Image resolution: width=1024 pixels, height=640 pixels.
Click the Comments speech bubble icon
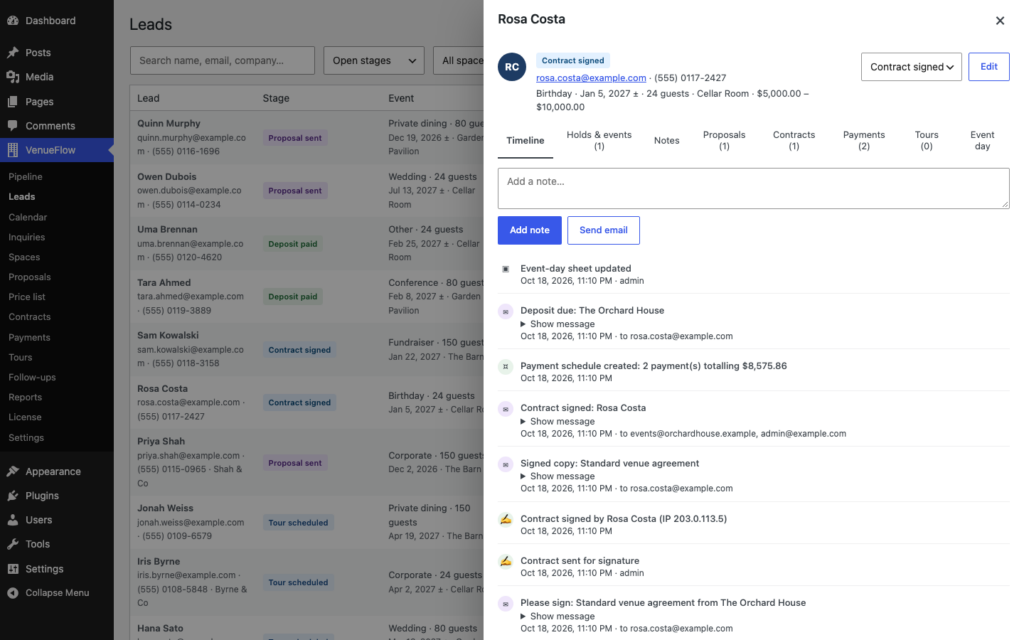point(13,125)
